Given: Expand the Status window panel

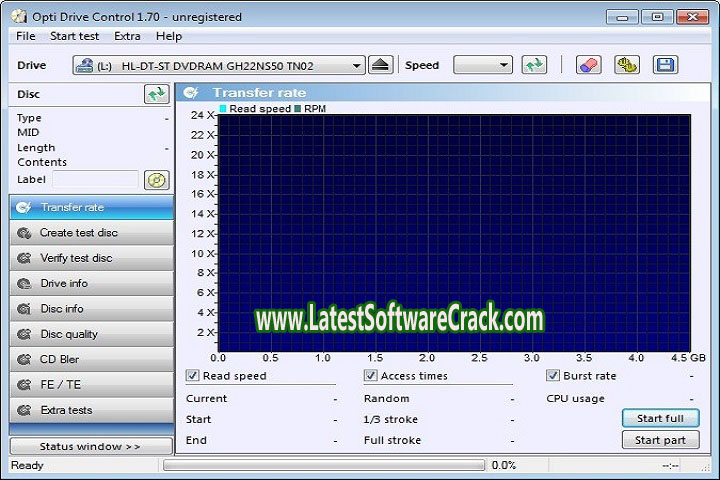Looking at the screenshot, I should (91, 446).
